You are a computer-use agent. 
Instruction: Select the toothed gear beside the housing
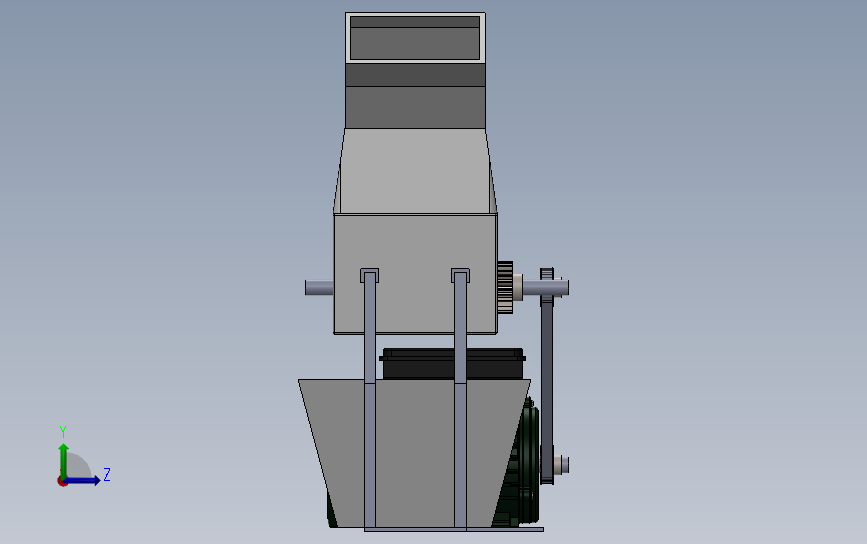click(x=505, y=287)
